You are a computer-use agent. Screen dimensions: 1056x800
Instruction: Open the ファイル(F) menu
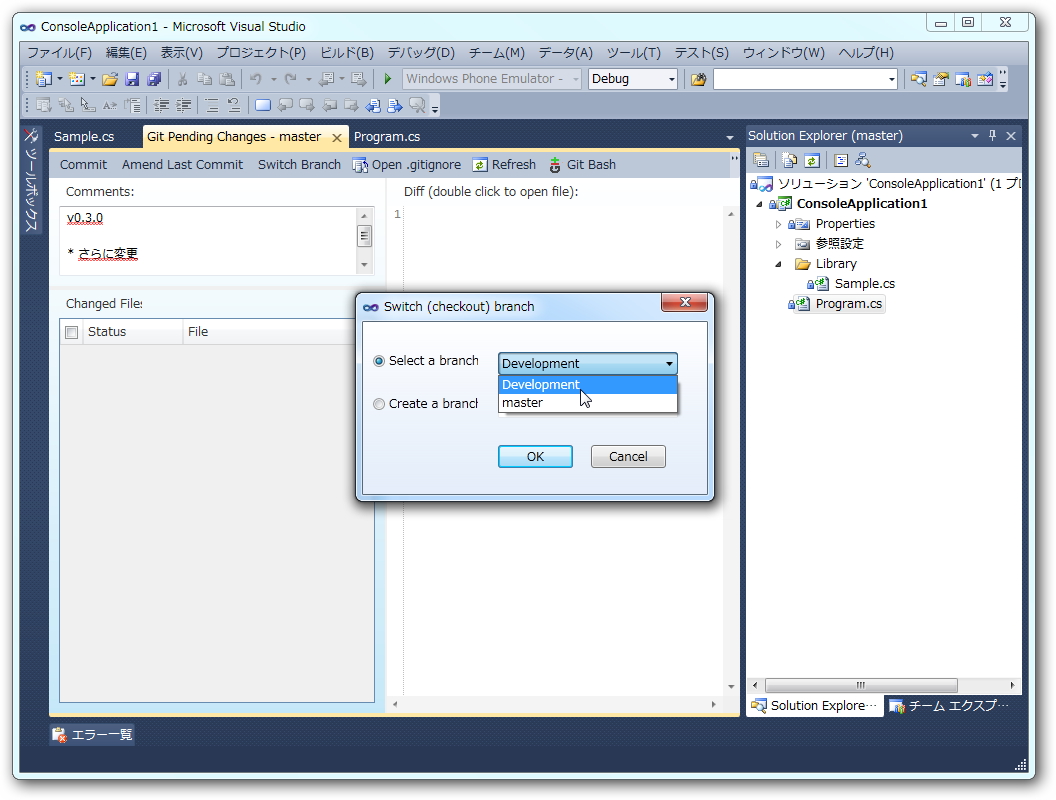click(59, 53)
